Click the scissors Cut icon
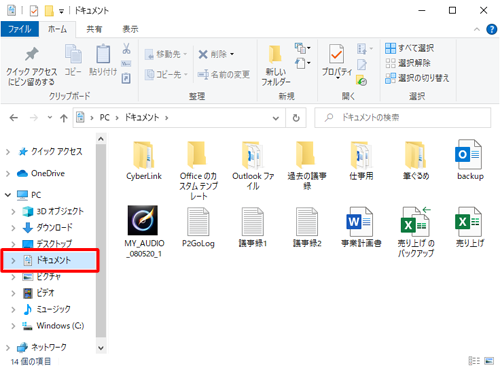 point(126,49)
